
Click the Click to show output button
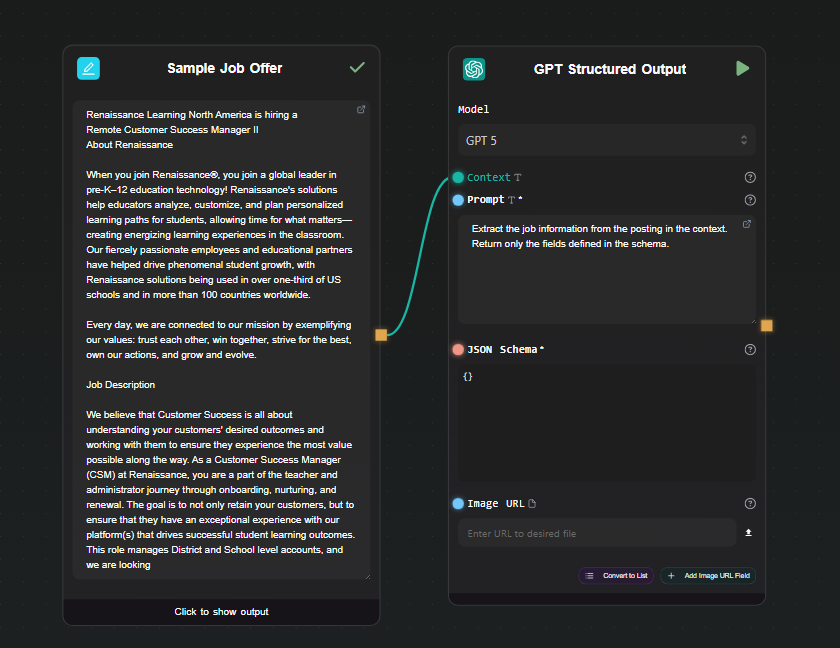pos(220,611)
